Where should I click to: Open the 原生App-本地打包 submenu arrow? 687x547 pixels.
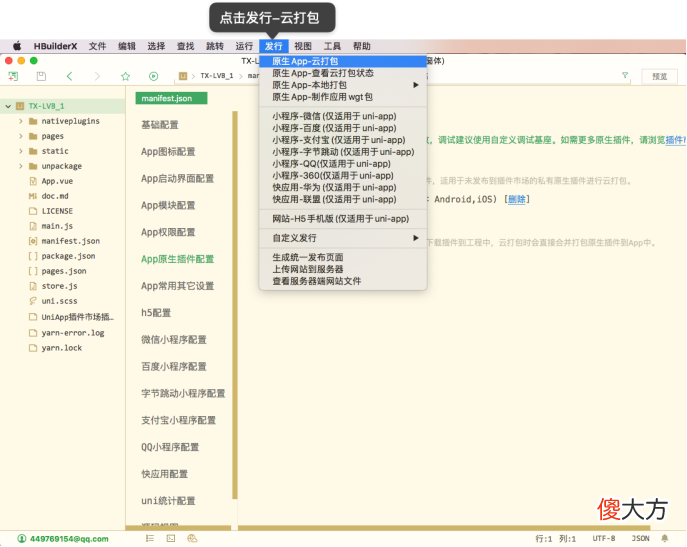tap(416, 85)
